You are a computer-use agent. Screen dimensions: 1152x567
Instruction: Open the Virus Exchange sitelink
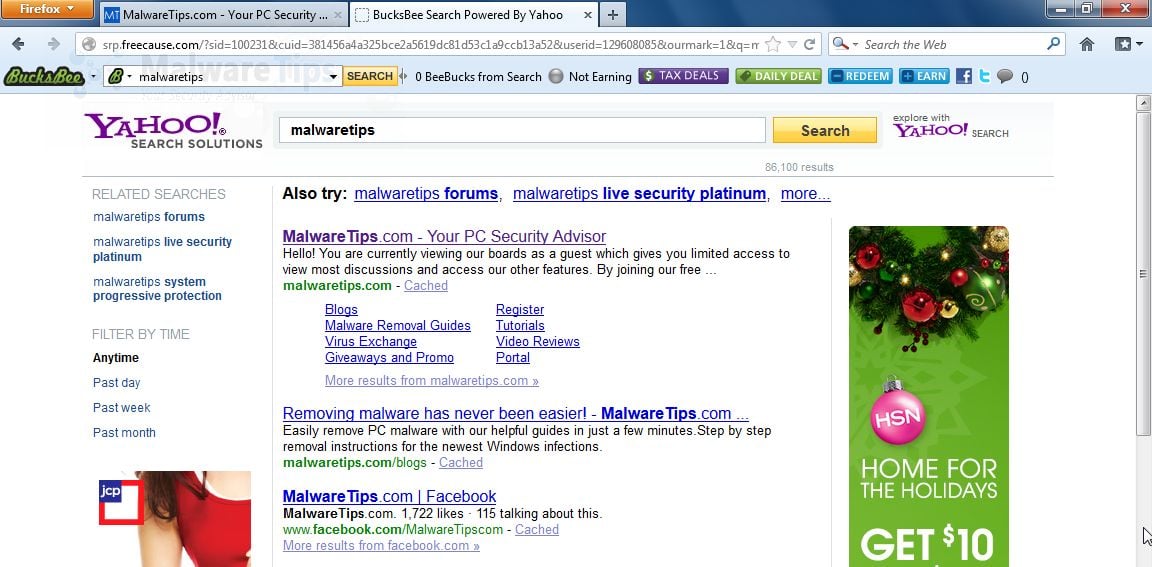pos(371,342)
